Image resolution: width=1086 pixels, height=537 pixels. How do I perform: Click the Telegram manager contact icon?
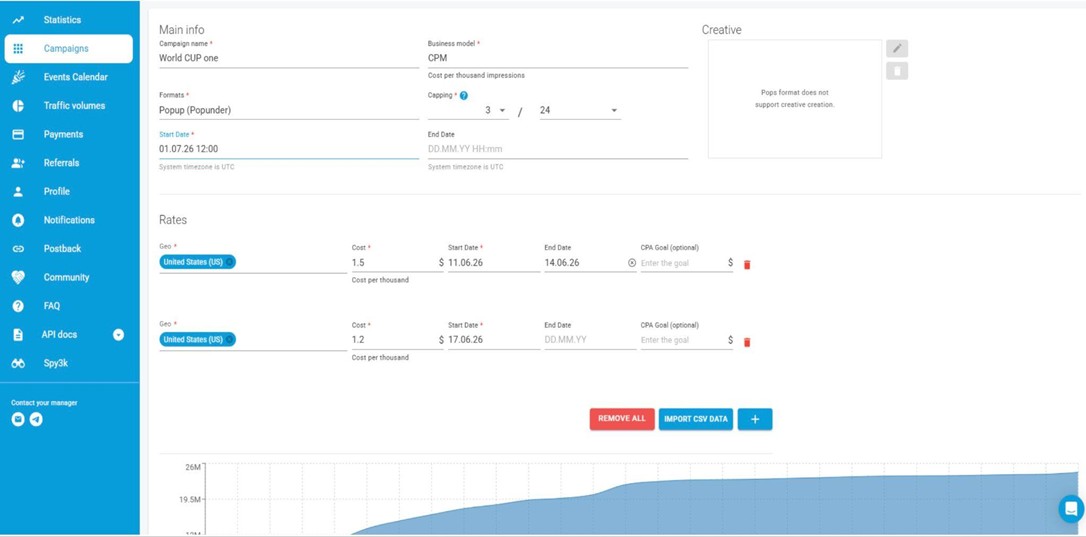pos(36,419)
